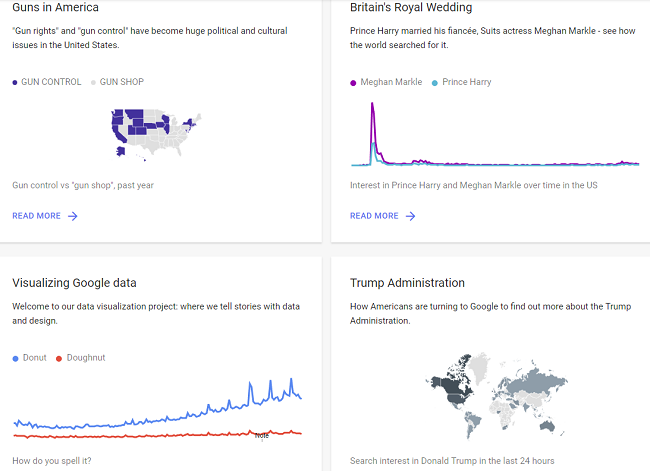Screen dimensions: 650x471
Task: Click description starting '"Gun rights" and "gun control"'
Action: pyautogui.click(x=150, y=38)
